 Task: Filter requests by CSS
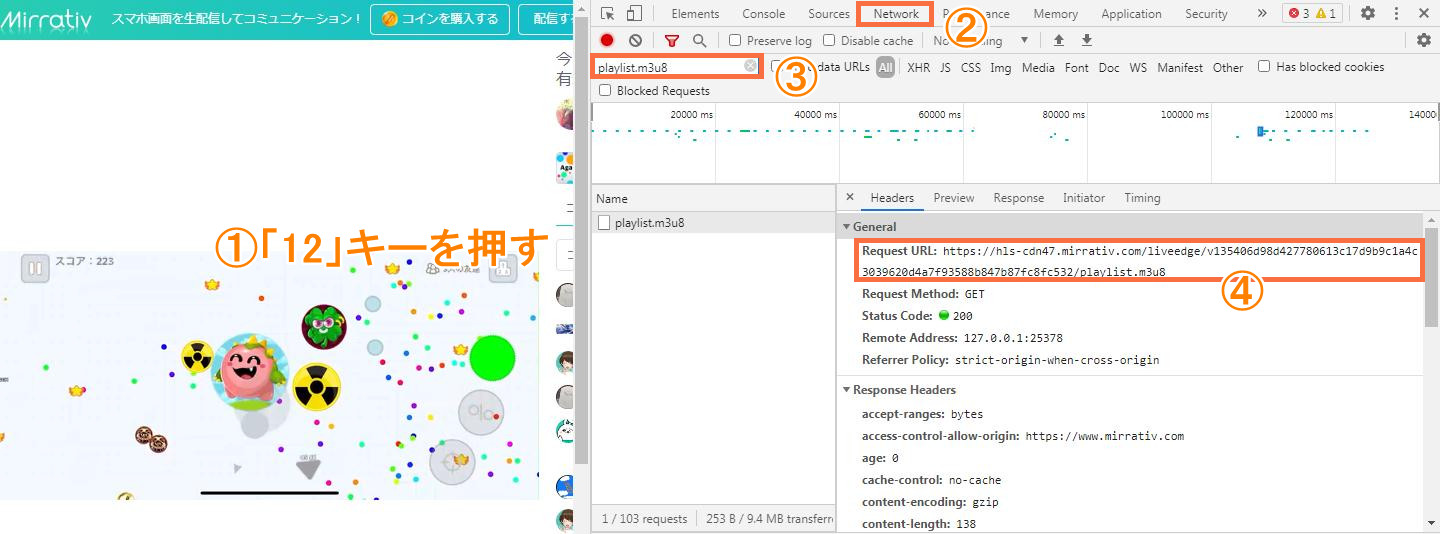tap(970, 68)
